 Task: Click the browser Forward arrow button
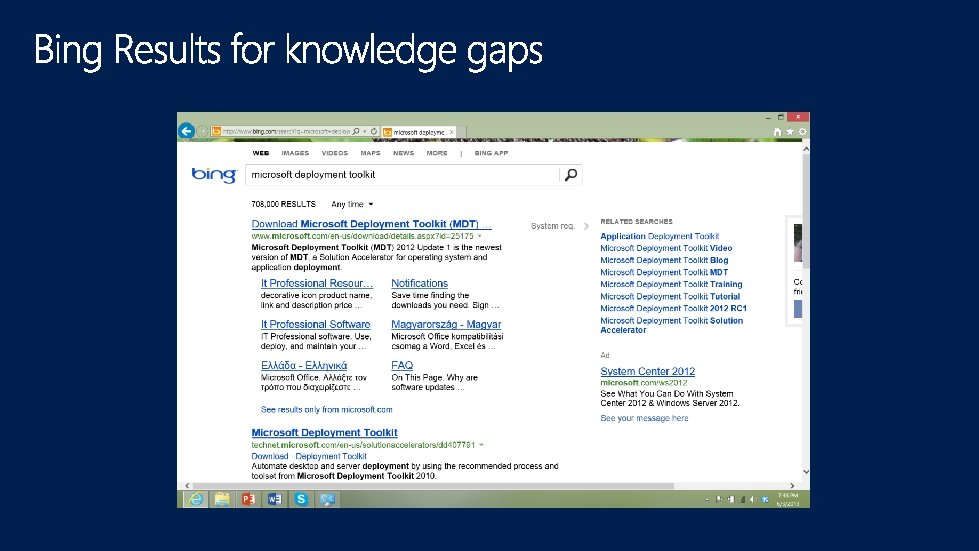point(202,131)
